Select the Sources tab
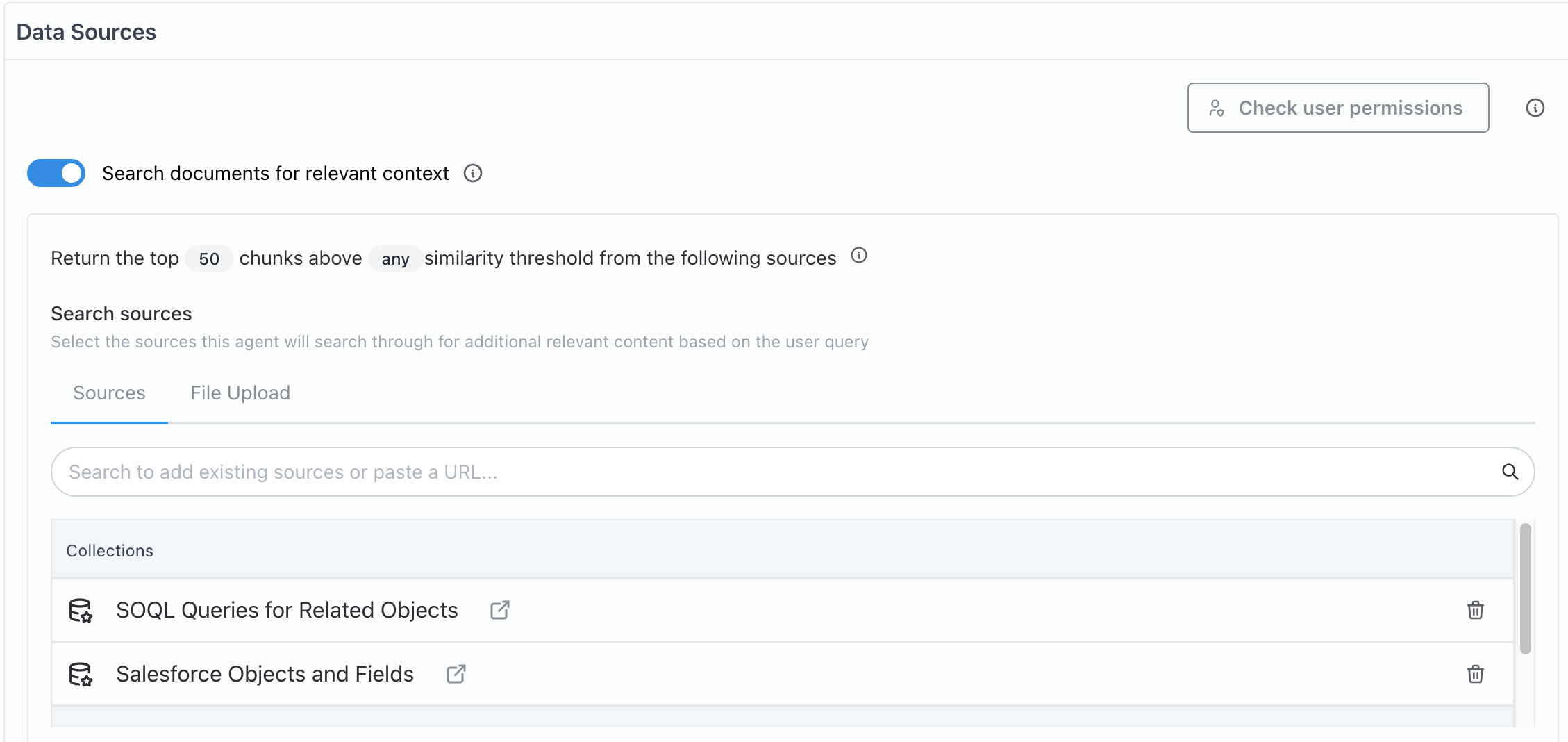The image size is (1568, 742). (x=108, y=393)
